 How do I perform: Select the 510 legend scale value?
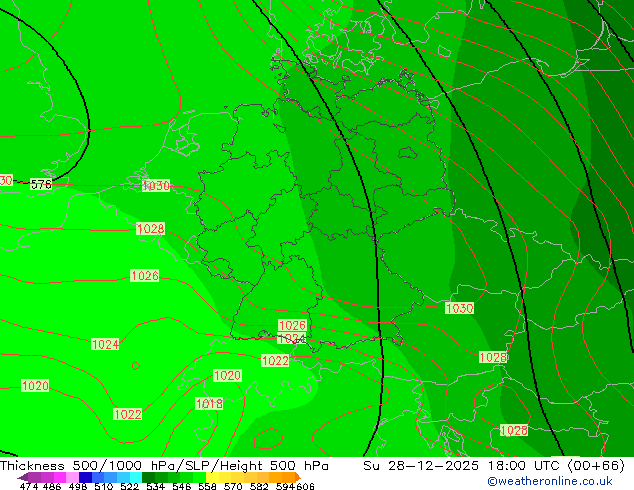[104, 486]
